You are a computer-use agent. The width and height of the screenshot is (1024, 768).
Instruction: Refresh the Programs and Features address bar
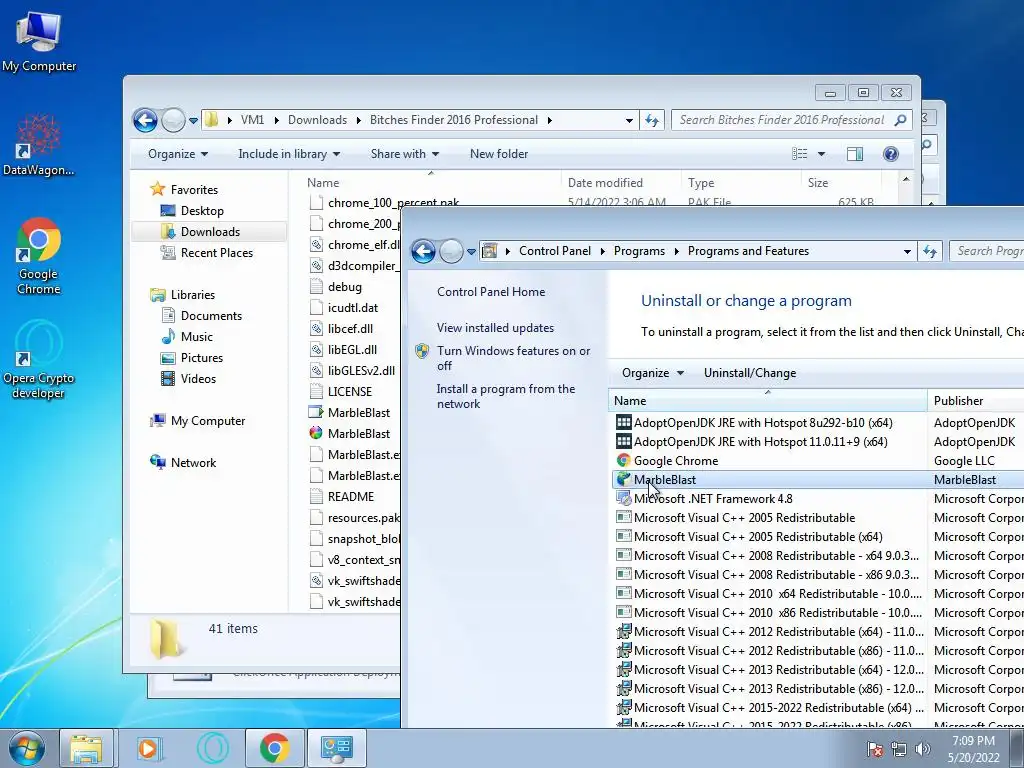tap(930, 251)
